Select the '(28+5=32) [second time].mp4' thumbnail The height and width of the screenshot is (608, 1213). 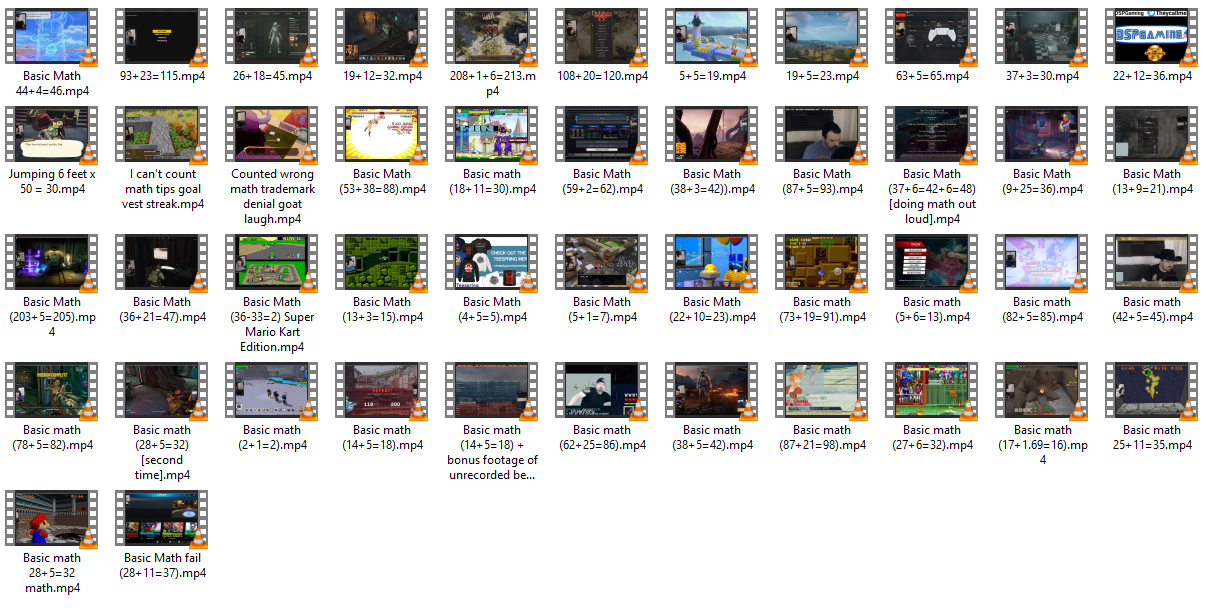pos(162,392)
